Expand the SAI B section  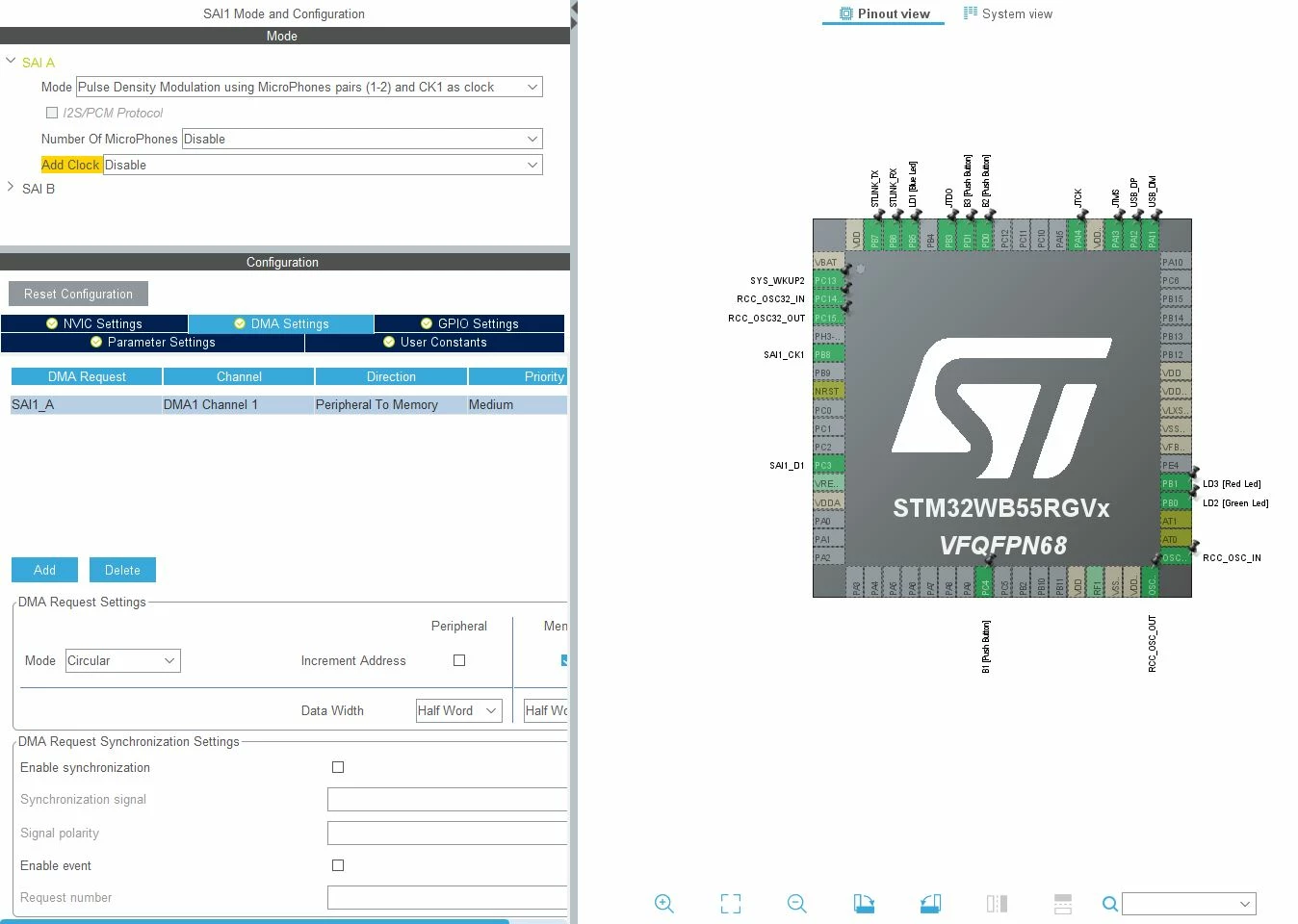click(11, 188)
